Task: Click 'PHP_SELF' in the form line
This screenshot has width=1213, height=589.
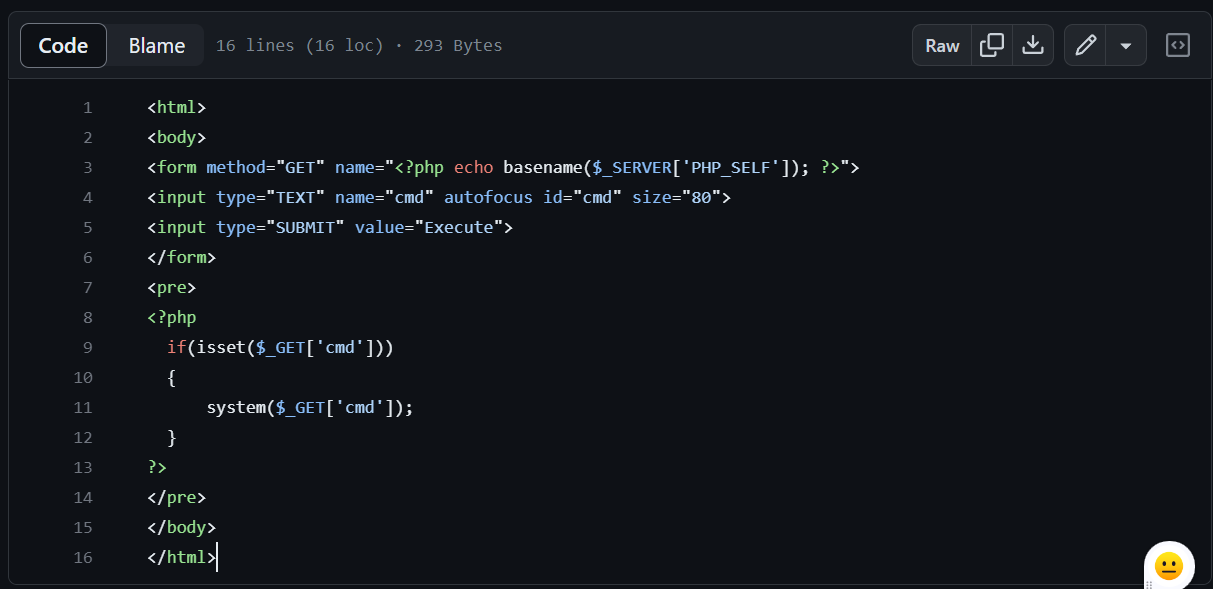Action: pos(731,167)
